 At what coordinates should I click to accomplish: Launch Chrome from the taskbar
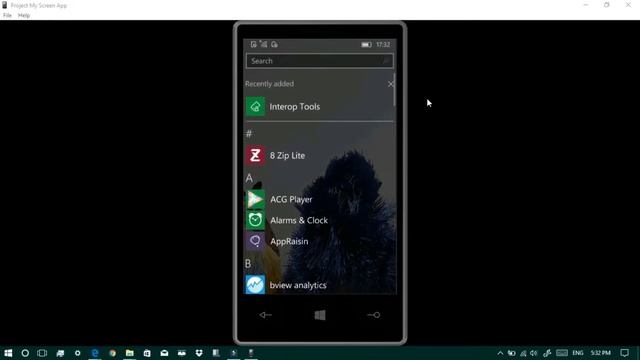click(x=113, y=353)
